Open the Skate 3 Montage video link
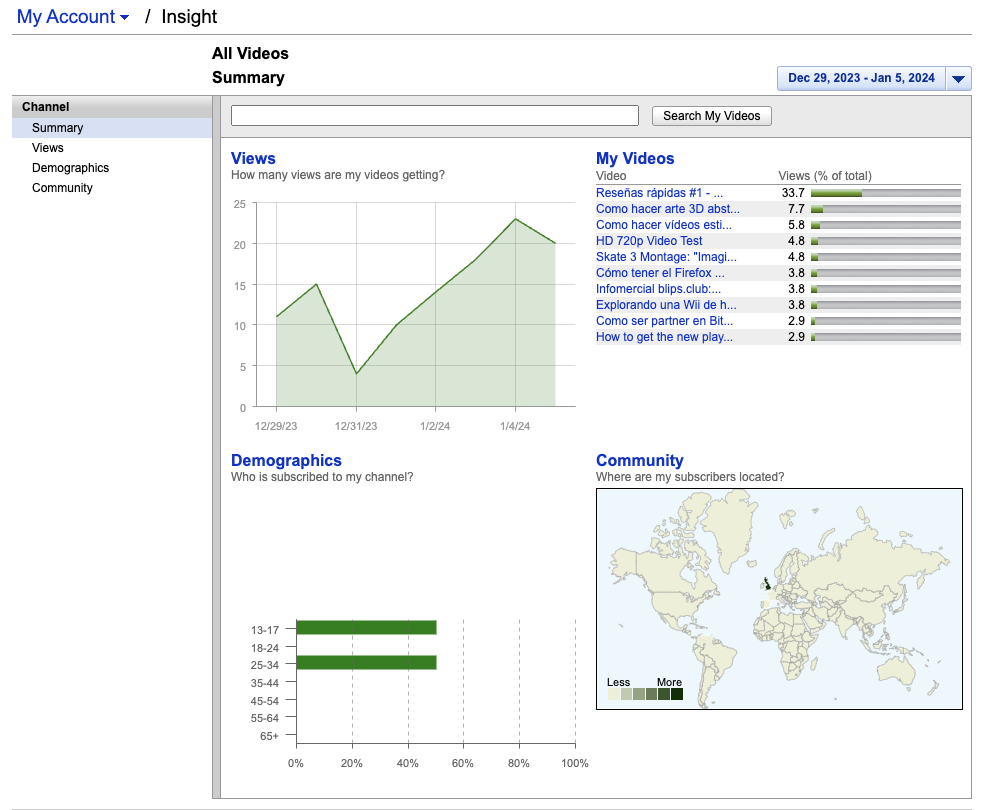 [x=666, y=257]
